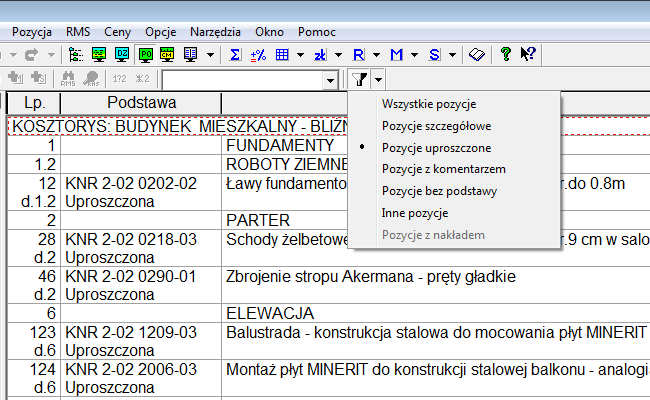Select the 'FUNDAMENTY' row in the table
This screenshot has width=650, height=400.
click(x=270, y=146)
